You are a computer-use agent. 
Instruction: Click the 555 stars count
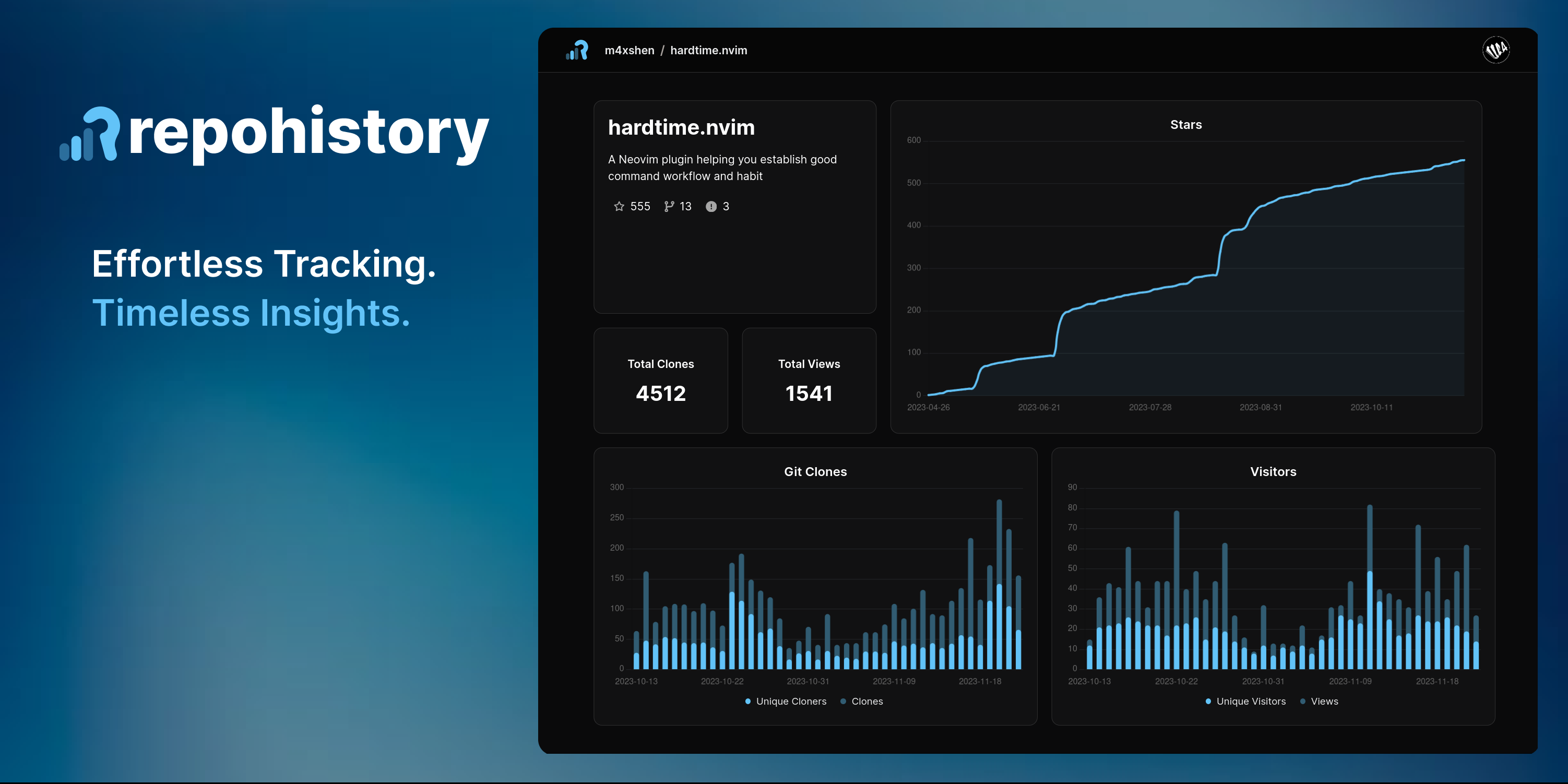point(640,206)
